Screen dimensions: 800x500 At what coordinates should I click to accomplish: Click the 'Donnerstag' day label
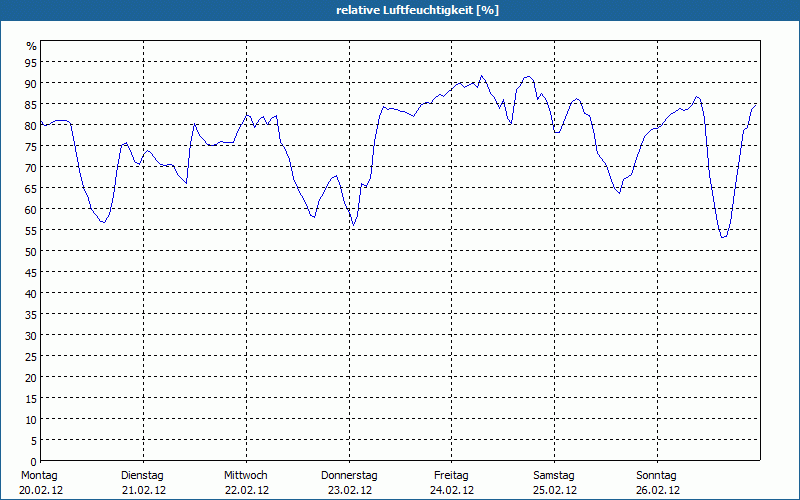pos(349,476)
